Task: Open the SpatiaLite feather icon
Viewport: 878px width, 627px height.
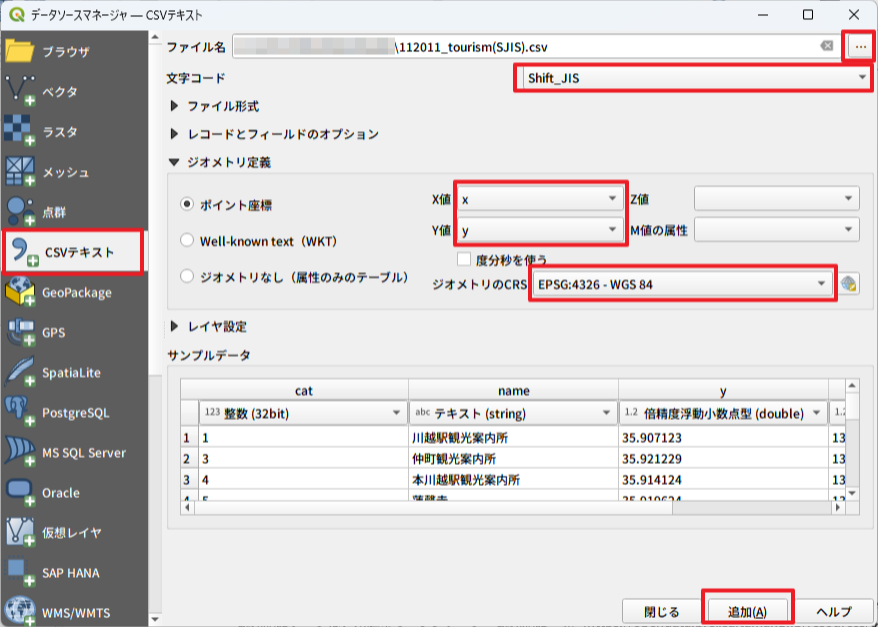Action: (20, 372)
